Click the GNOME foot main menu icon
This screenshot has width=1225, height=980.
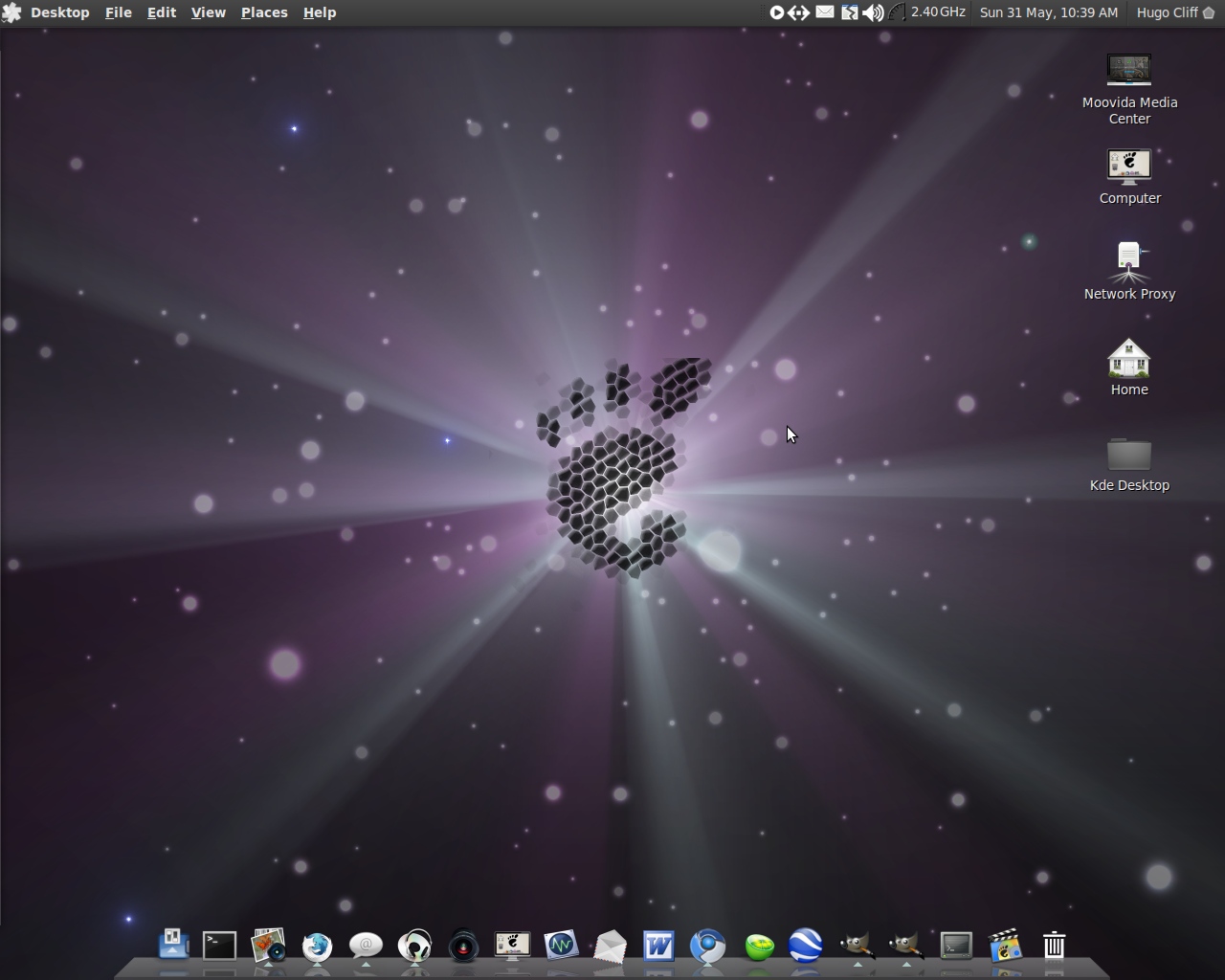tap(11, 12)
